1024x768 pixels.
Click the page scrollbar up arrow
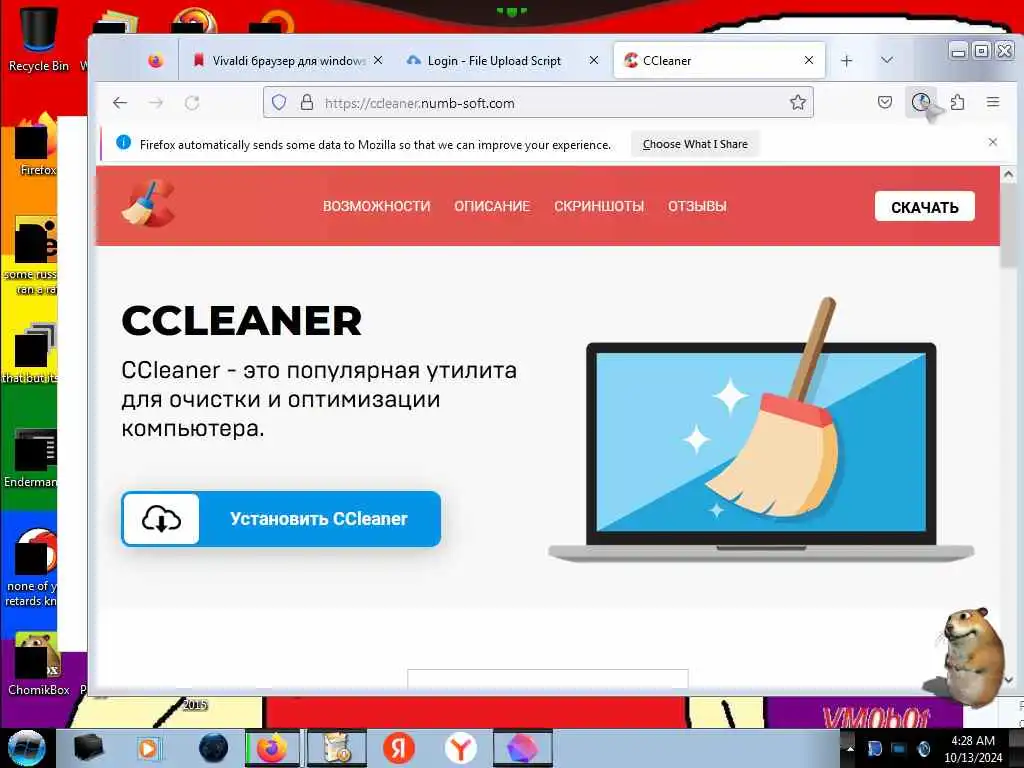point(1008,175)
